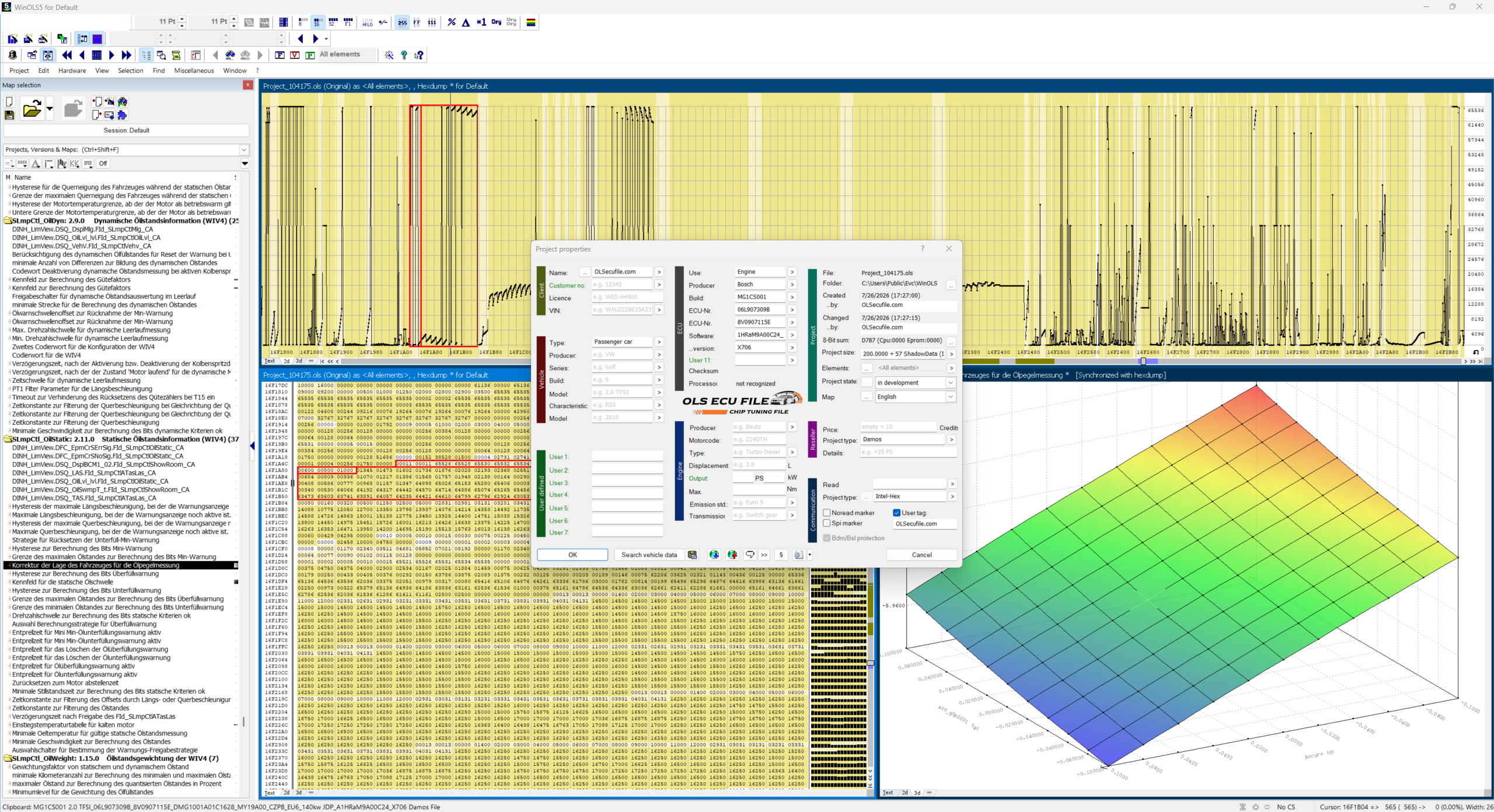Click the Search vehicle data button
This screenshot has height=812, width=1494.
(649, 555)
